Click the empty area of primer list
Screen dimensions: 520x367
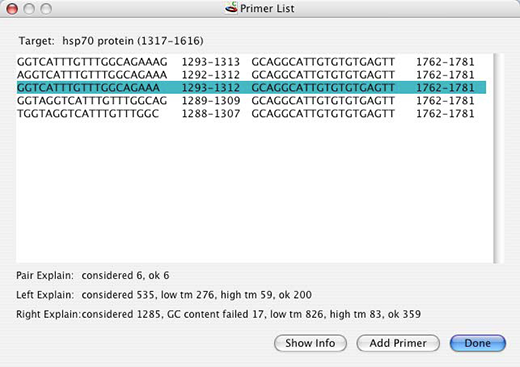(253, 190)
